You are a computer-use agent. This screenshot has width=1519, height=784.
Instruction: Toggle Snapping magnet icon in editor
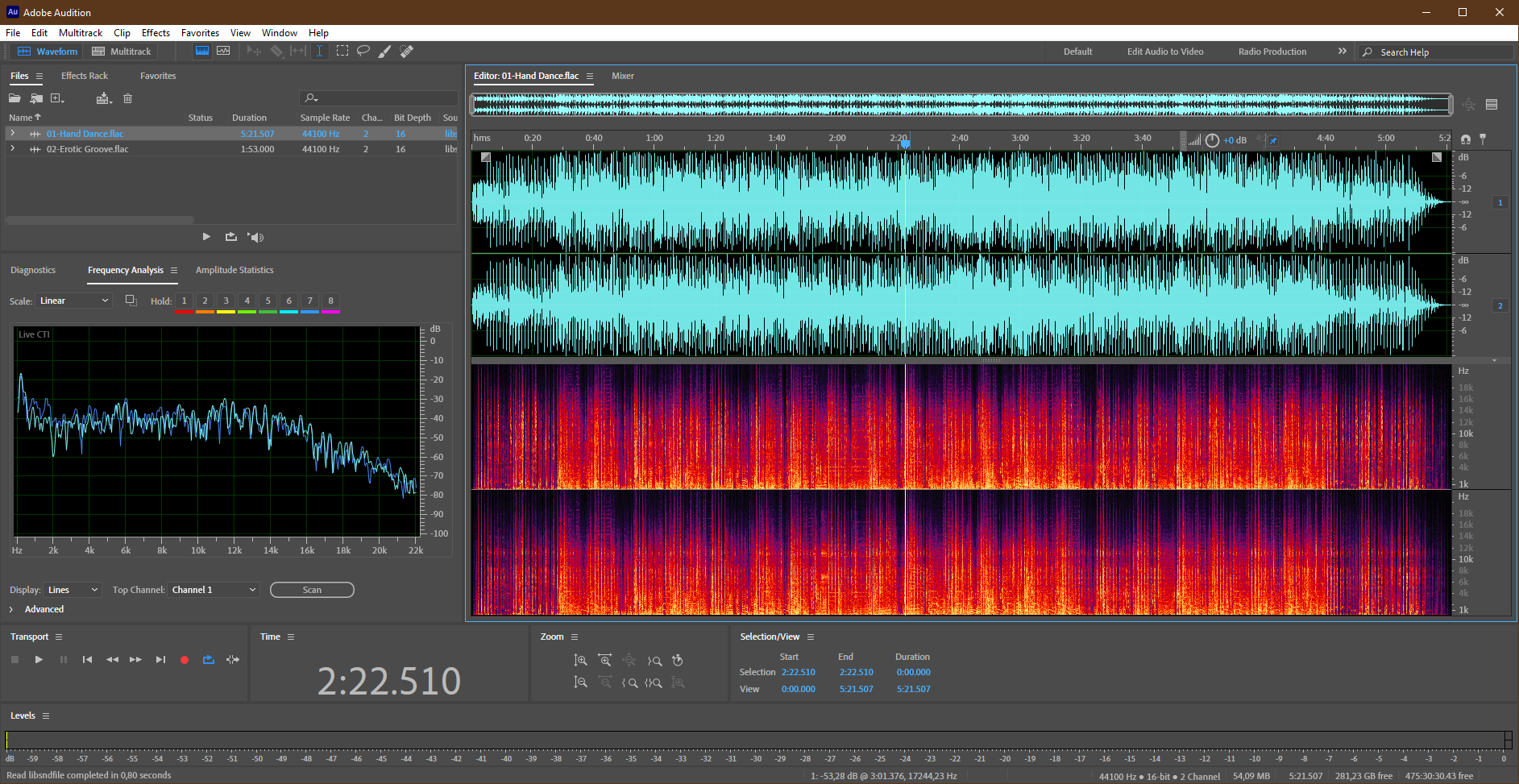pyautogui.click(x=1465, y=139)
